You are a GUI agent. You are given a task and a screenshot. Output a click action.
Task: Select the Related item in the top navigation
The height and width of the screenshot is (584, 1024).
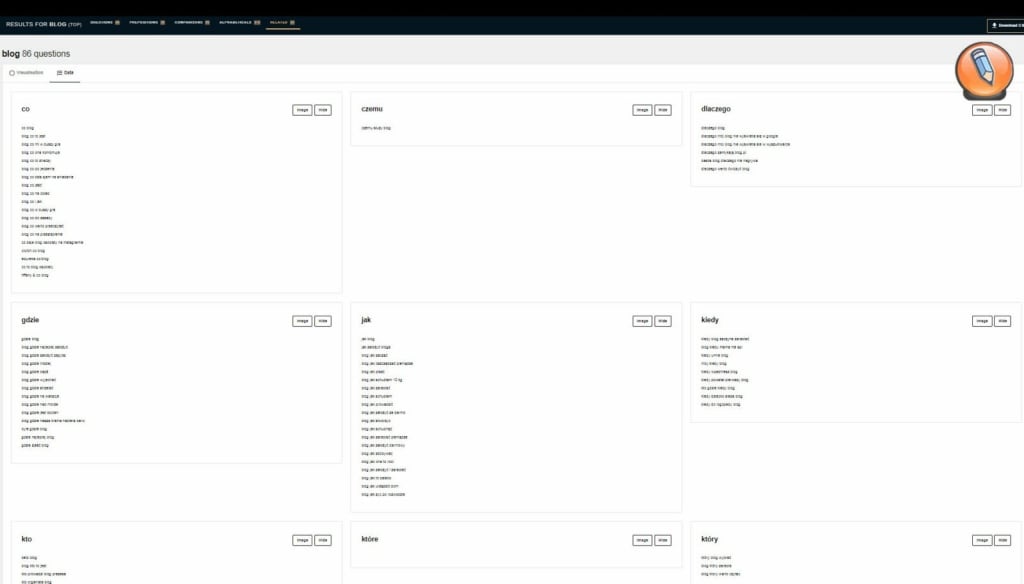coord(281,23)
